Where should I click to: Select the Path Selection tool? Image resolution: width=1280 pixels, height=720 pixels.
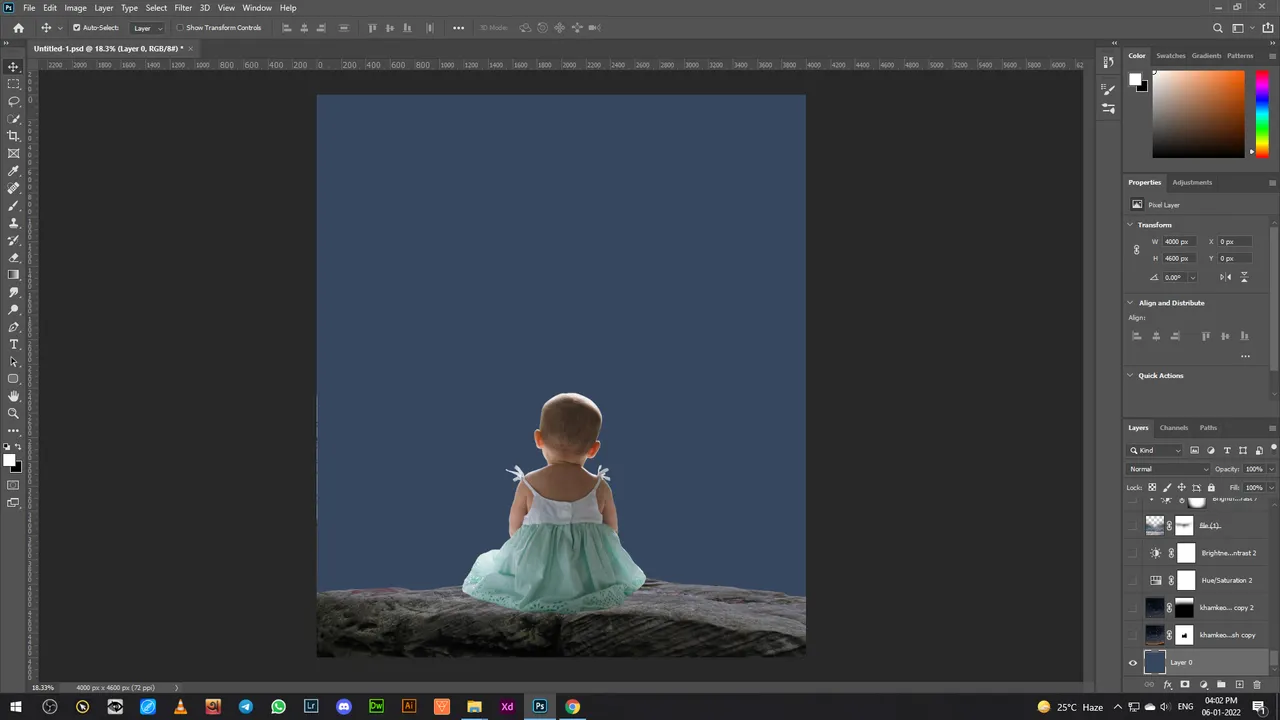[13, 361]
